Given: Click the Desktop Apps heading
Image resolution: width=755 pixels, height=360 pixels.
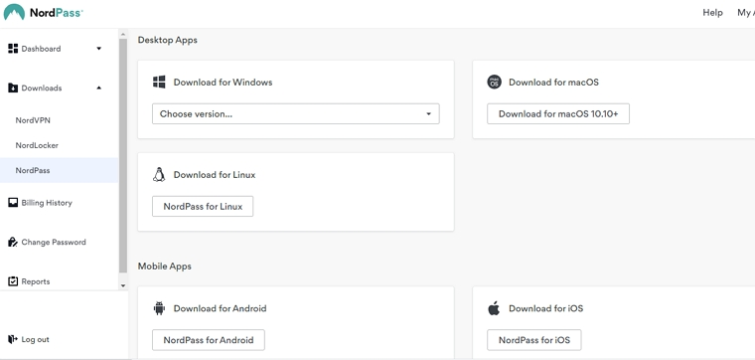Looking at the screenshot, I should [168, 40].
